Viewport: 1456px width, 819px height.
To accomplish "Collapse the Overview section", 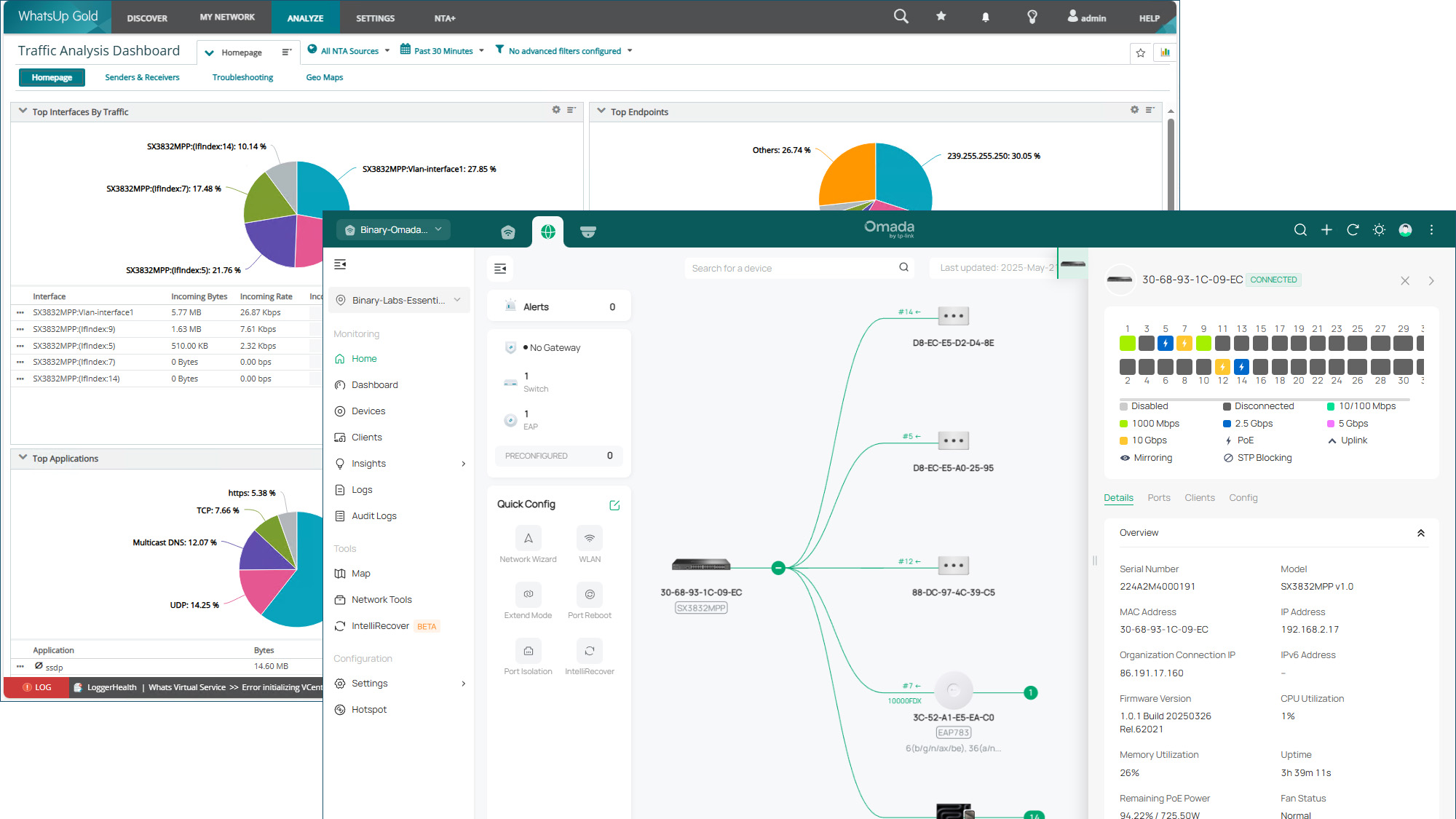I will [x=1420, y=533].
